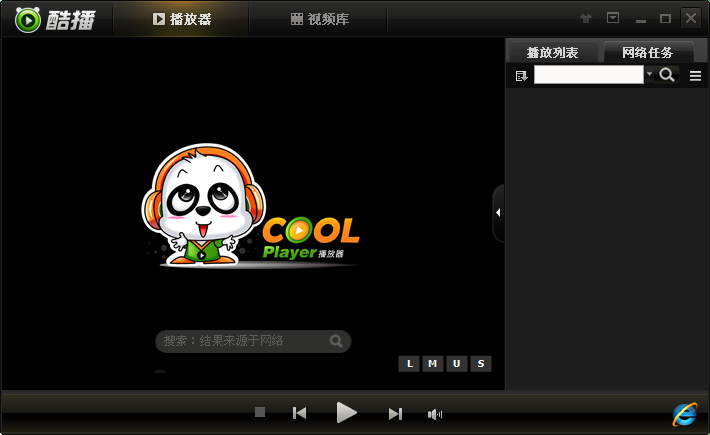The image size is (710, 435).
Task: Open the playlist hamburger menu
Action: [x=696, y=76]
